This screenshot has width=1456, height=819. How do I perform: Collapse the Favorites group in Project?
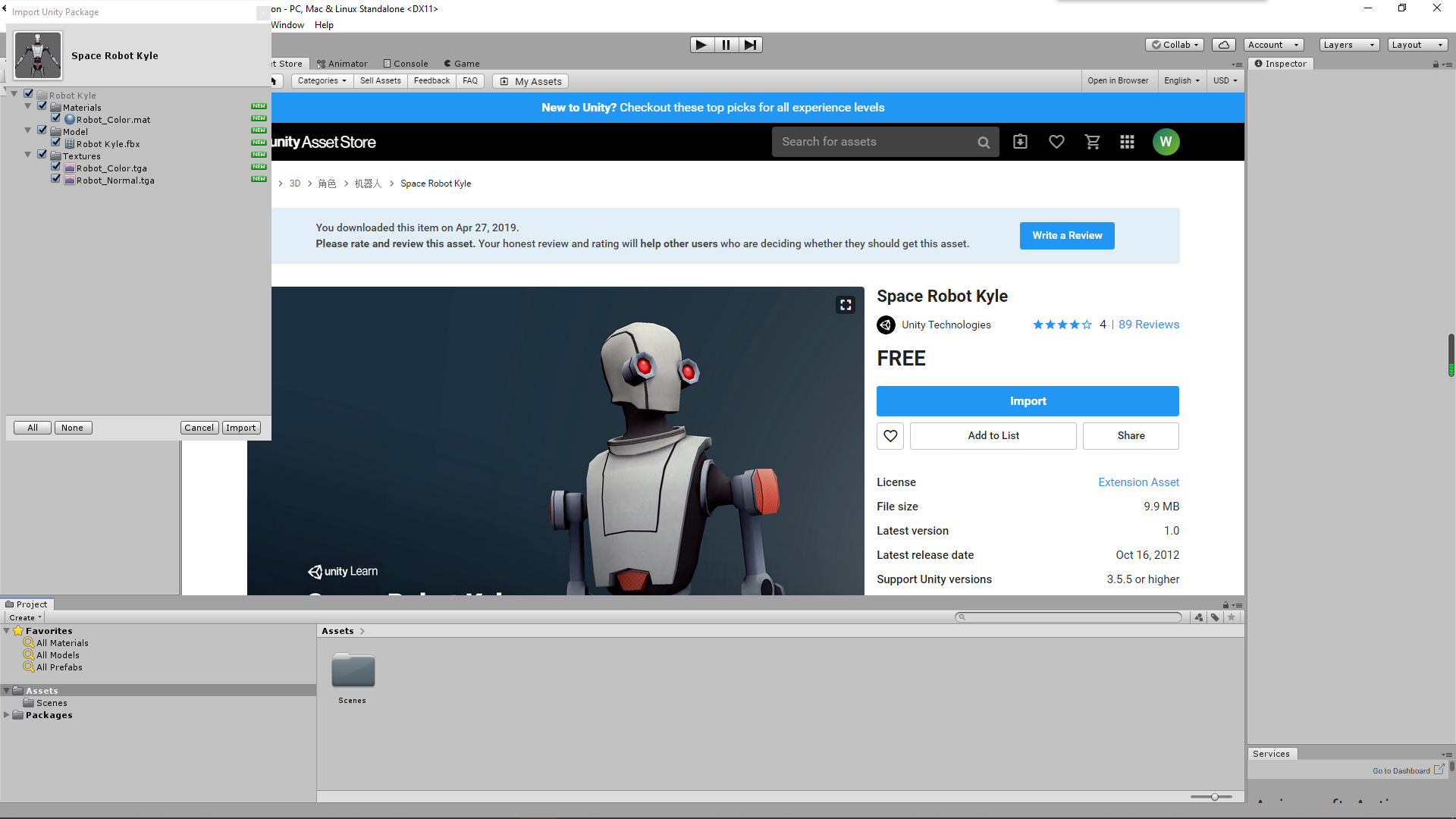7,631
